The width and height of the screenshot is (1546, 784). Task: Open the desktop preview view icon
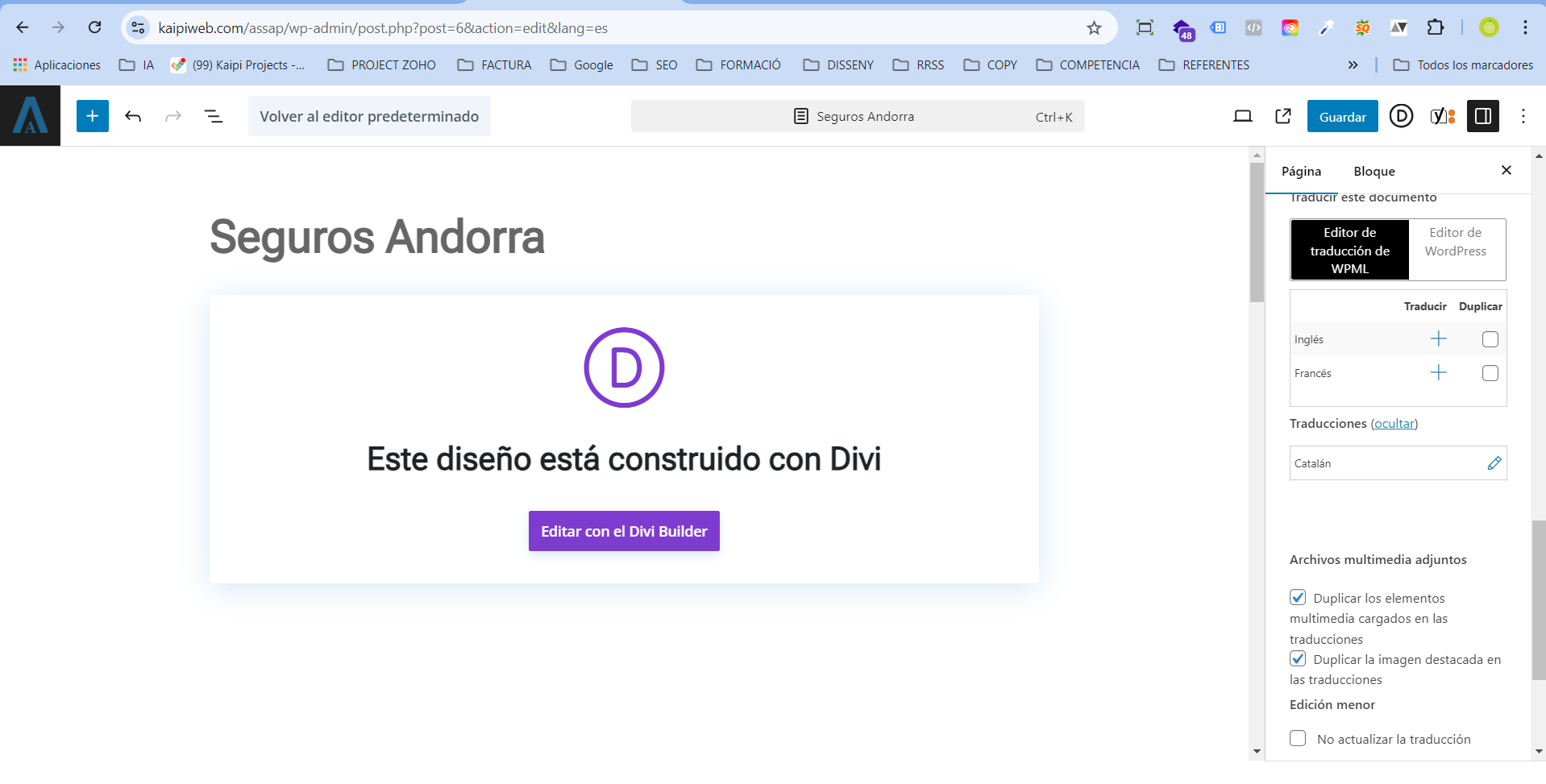coord(1243,116)
